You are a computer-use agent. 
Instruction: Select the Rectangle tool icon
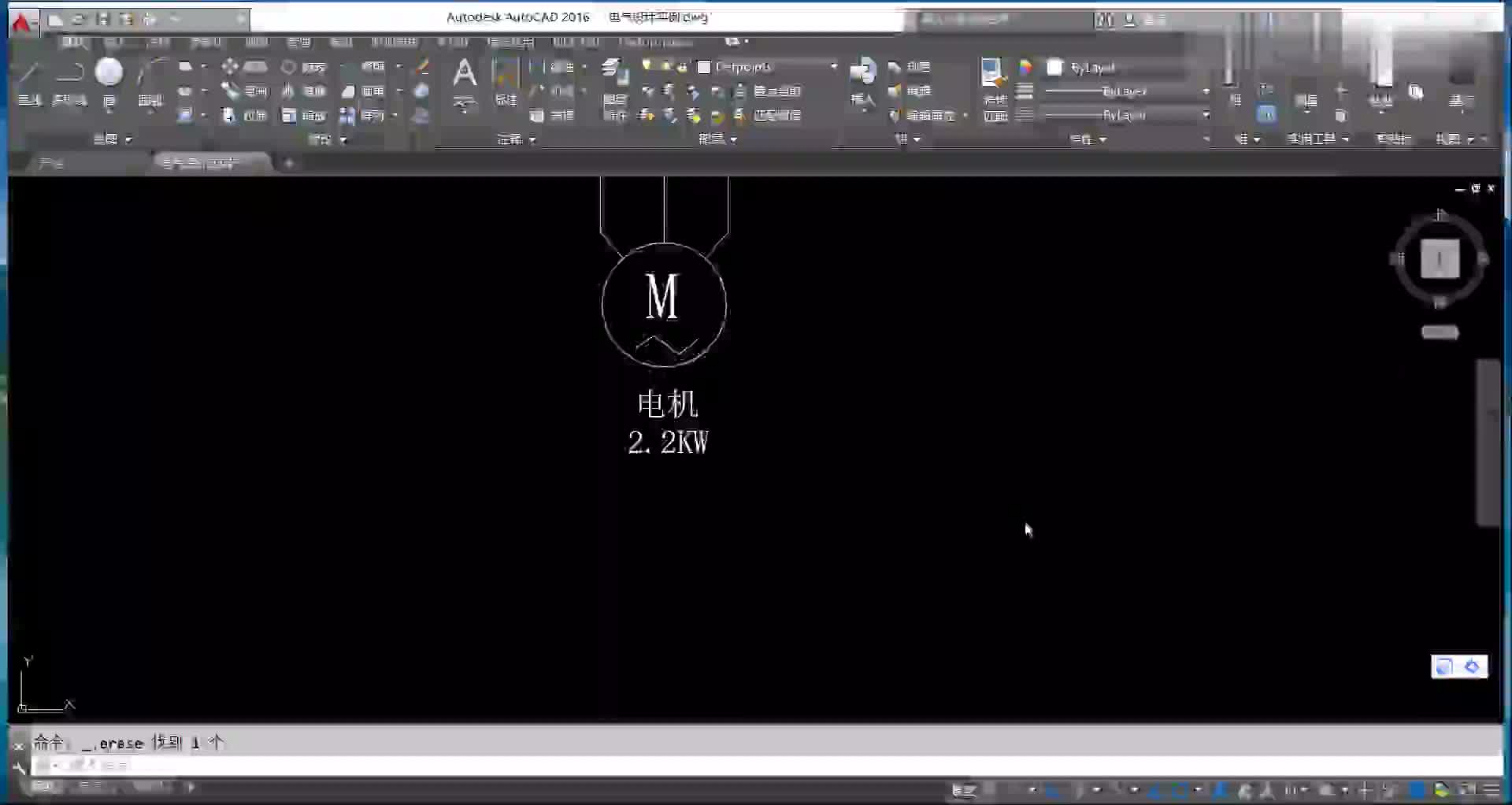click(x=185, y=67)
